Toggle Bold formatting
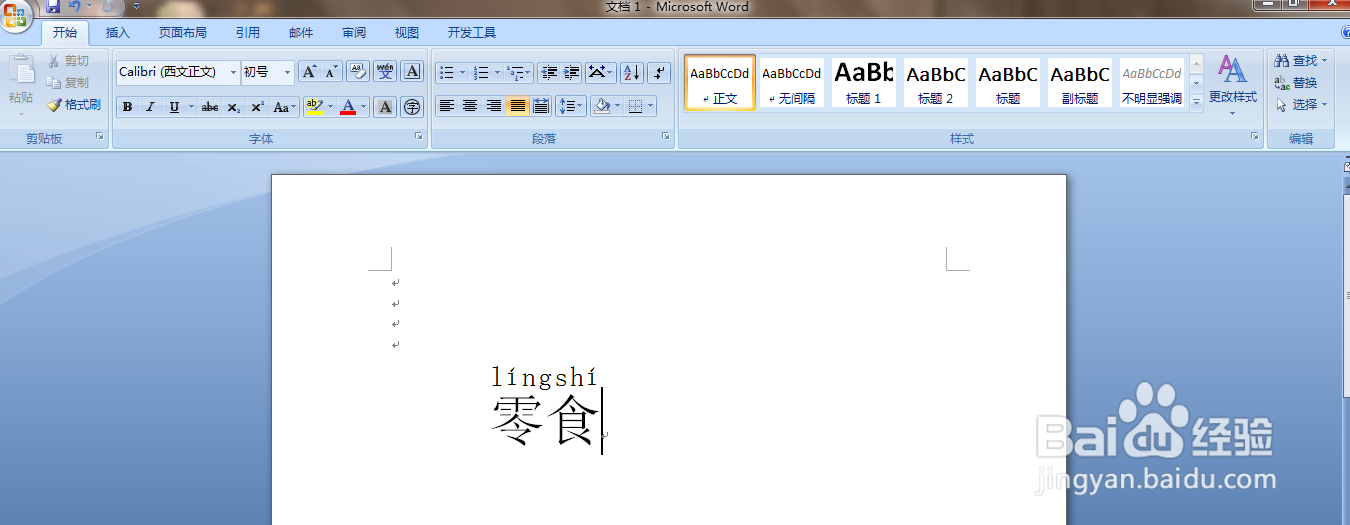 (128, 107)
